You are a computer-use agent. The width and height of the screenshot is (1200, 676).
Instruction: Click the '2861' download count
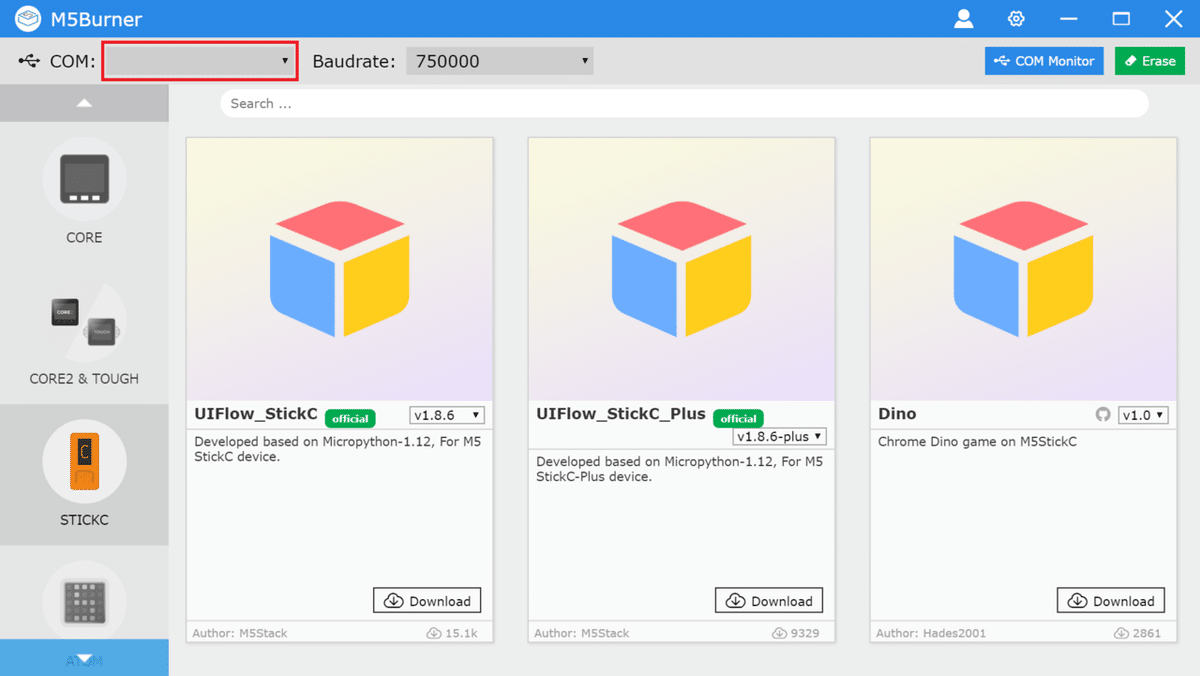coord(1147,633)
